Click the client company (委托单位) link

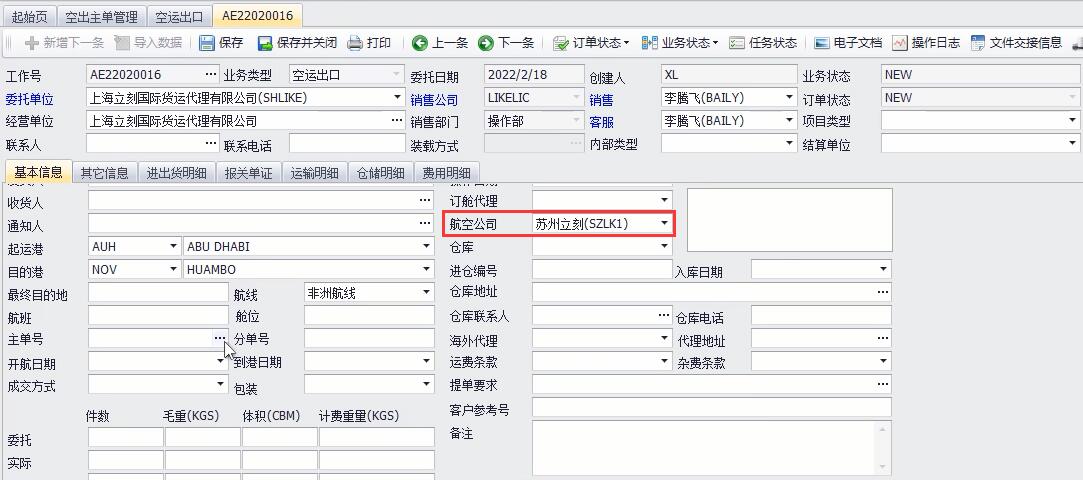point(30,99)
